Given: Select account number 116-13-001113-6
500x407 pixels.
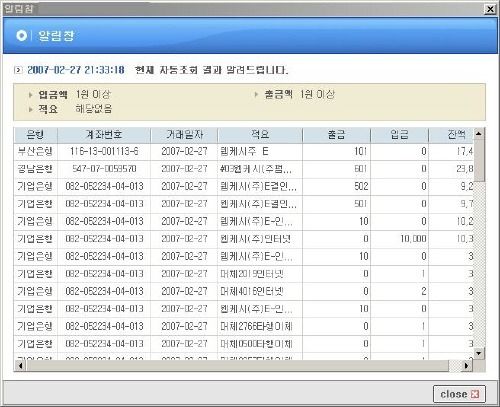Looking at the screenshot, I should [x=104, y=151].
